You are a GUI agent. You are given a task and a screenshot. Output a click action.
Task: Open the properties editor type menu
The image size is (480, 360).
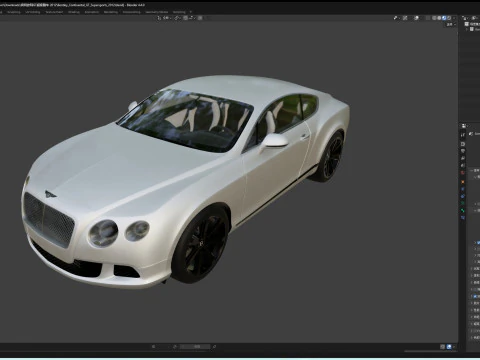tap(464, 126)
